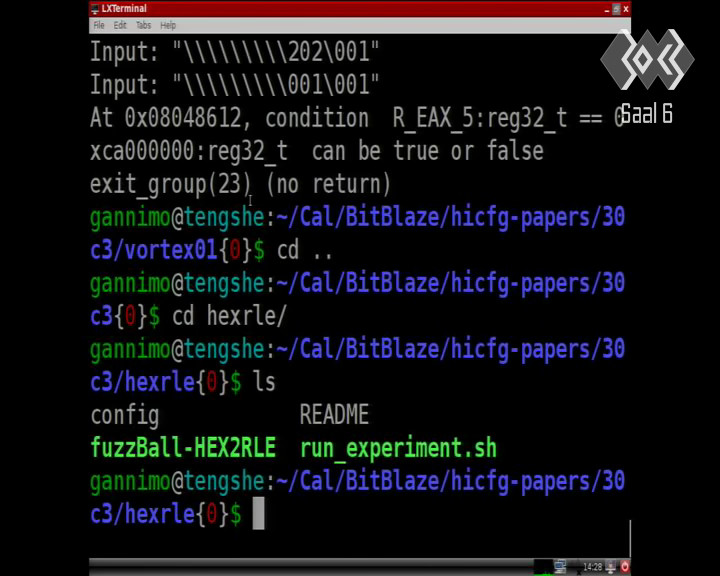Click the run_experiment.sh file name
Image resolution: width=720 pixels, height=576 pixels.
point(398,448)
